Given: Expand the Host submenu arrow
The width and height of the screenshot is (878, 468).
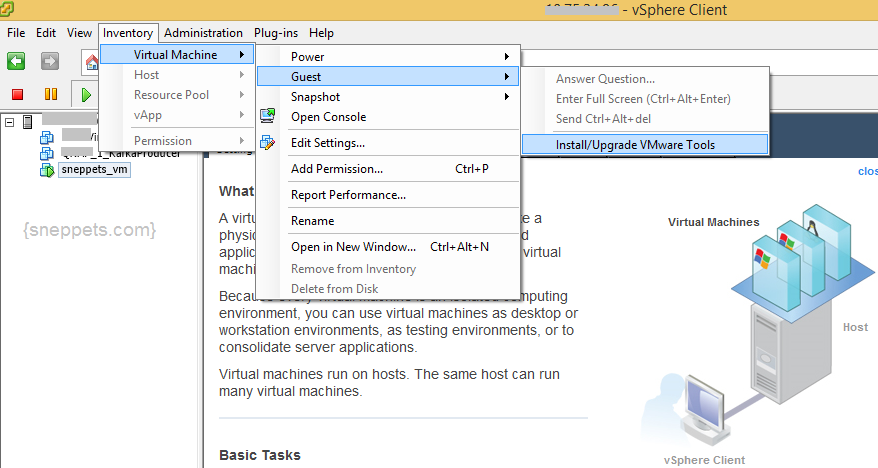Looking at the screenshot, I should pyautogui.click(x=241, y=74).
